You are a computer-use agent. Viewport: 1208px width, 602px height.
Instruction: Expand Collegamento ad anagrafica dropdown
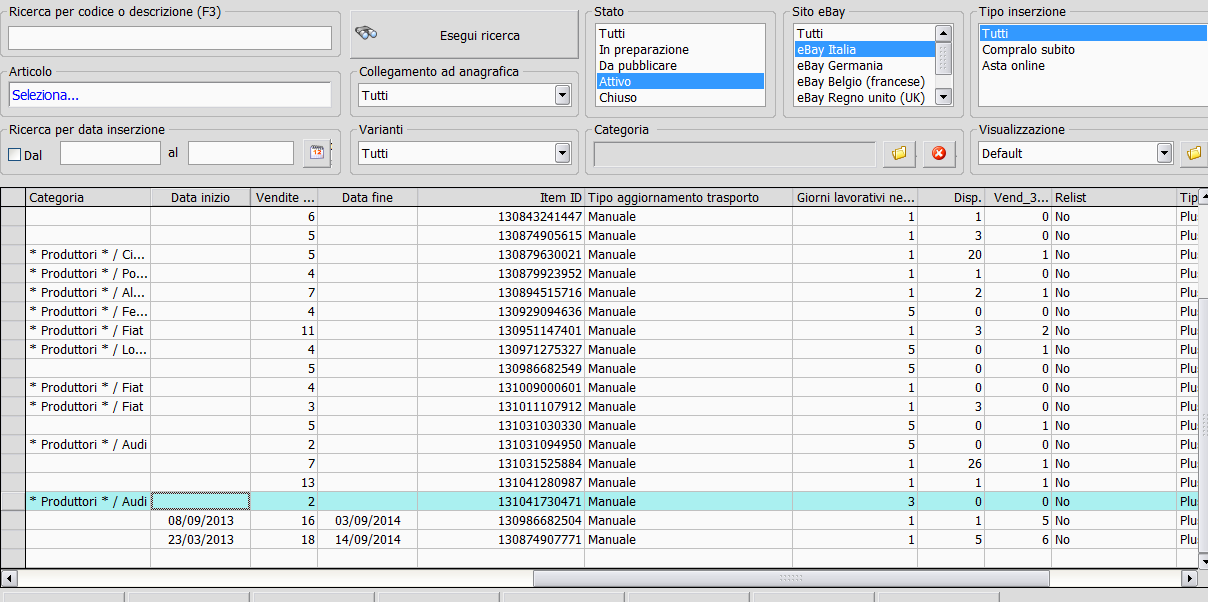pos(562,95)
